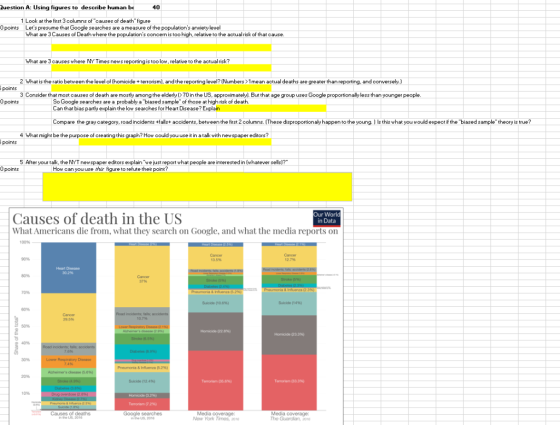Click the question 4 'purpose of creating this graph' text
560x425 pixels.
point(147,135)
